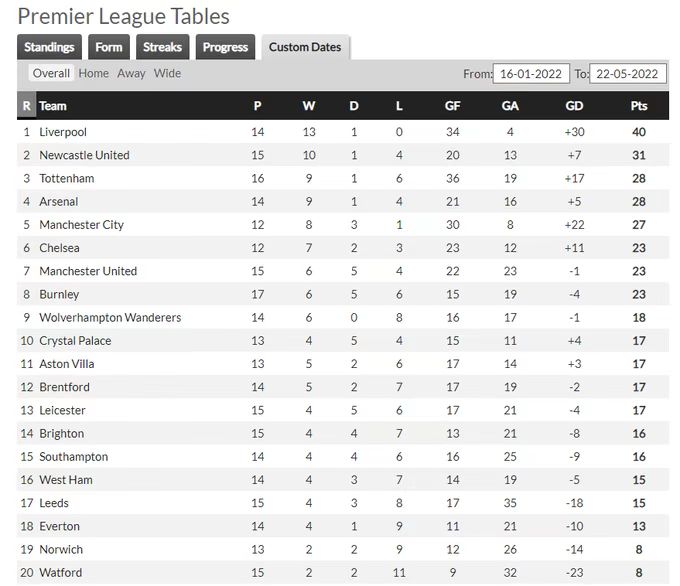Viewport: 680px width, 586px height.
Task: Sort by GF column header
Action: [453, 106]
